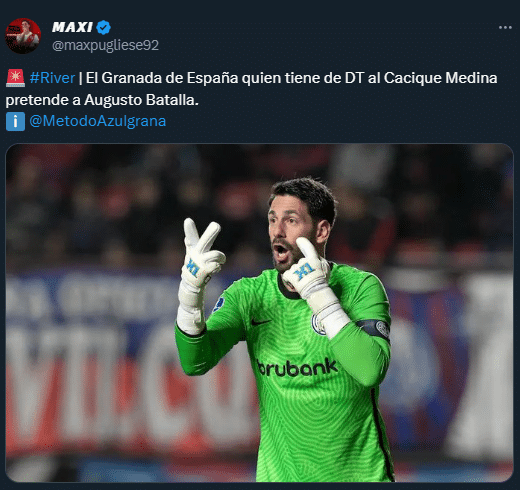Viewport: 520px width, 490px height.
Task: Open the goalkeeper photo in full view
Action: (259, 313)
